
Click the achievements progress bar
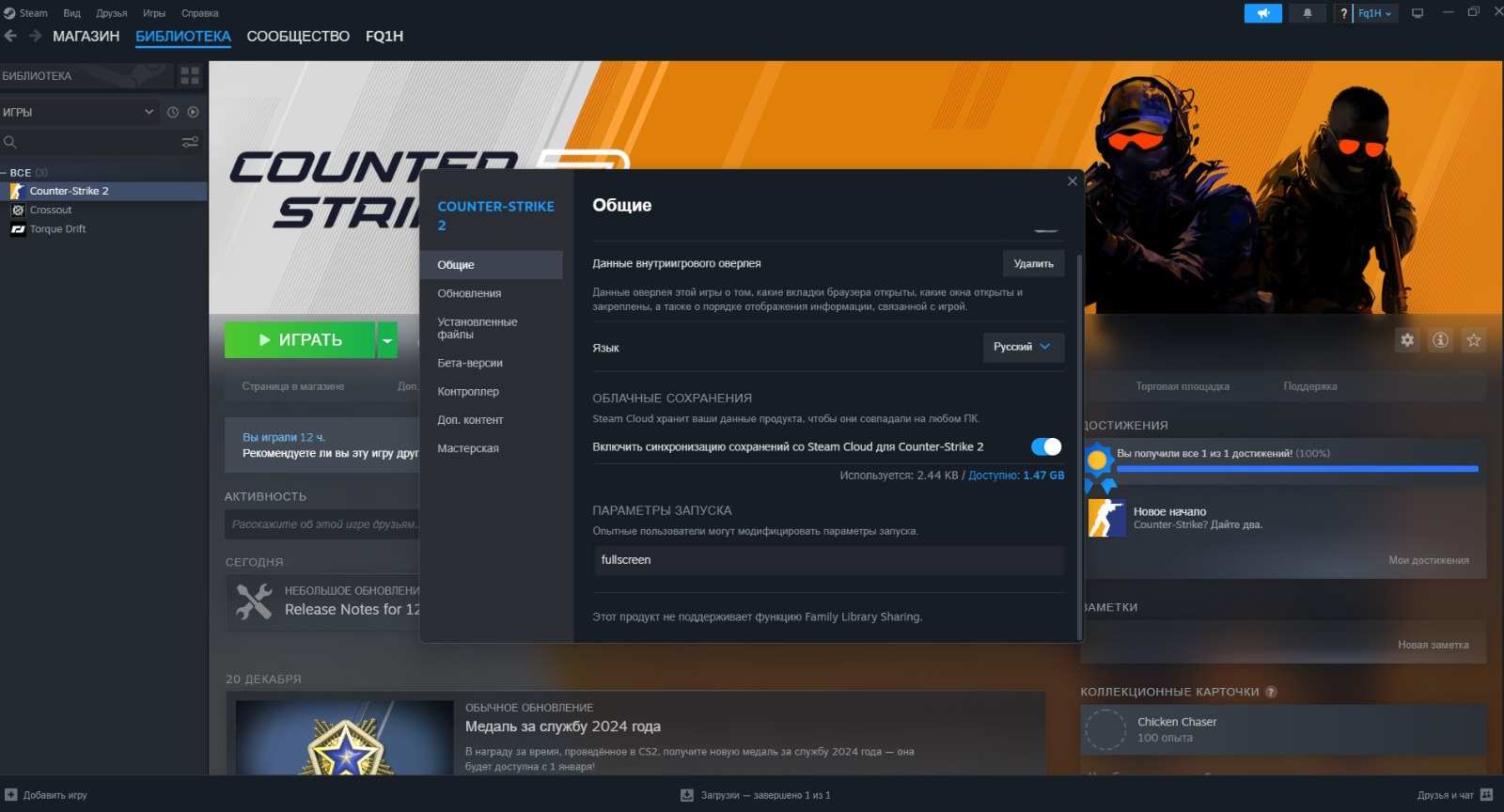point(1297,468)
